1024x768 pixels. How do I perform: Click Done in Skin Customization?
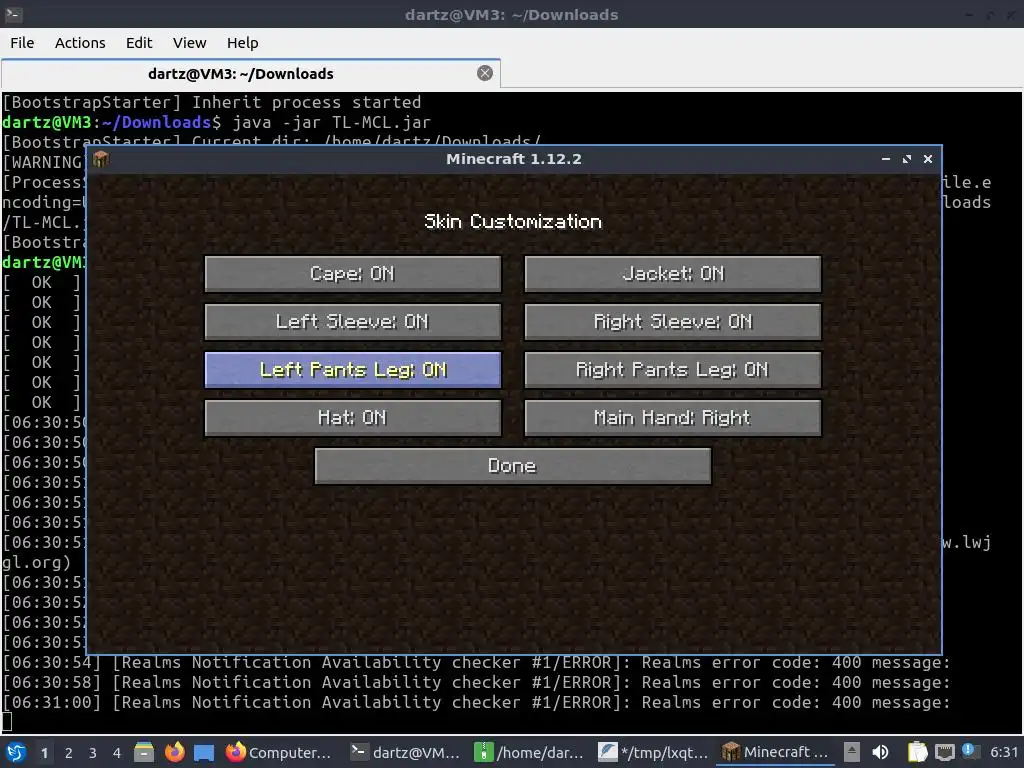[x=513, y=466]
